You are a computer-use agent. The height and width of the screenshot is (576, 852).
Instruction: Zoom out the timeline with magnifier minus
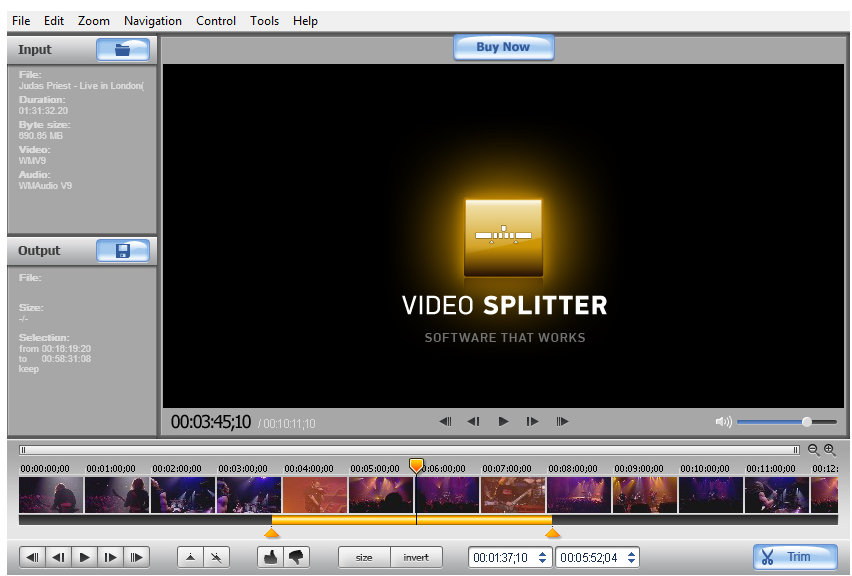coord(813,450)
